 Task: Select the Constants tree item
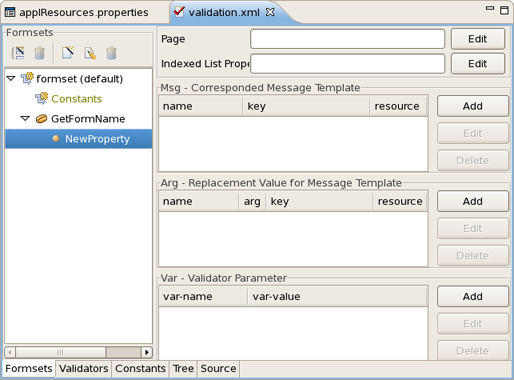76,99
